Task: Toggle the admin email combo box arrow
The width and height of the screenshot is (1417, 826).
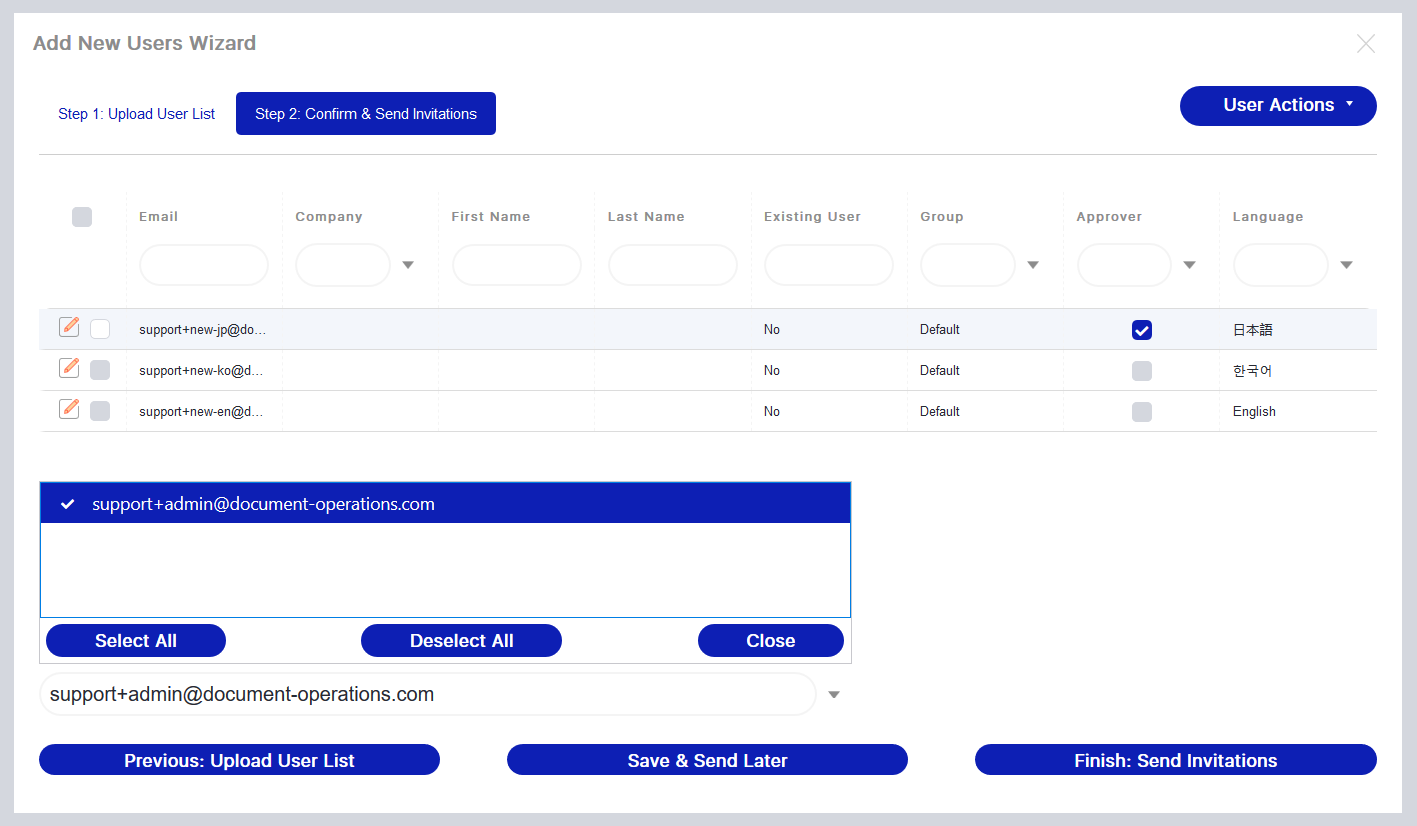Action: pyautogui.click(x=834, y=695)
